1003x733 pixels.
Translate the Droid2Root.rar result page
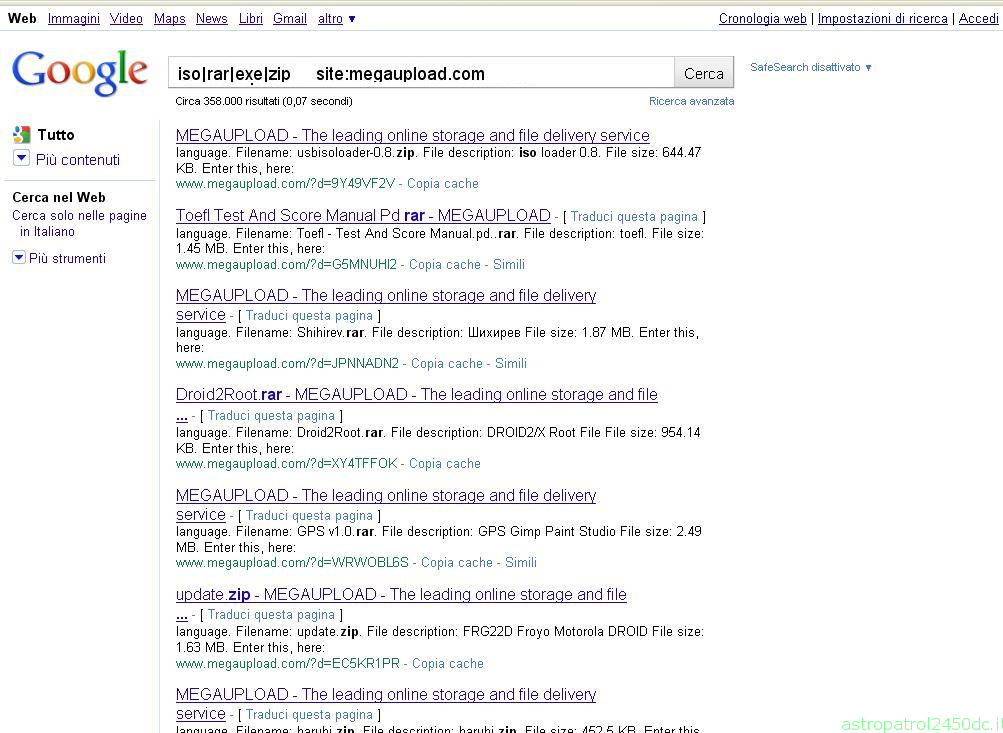pos(271,416)
